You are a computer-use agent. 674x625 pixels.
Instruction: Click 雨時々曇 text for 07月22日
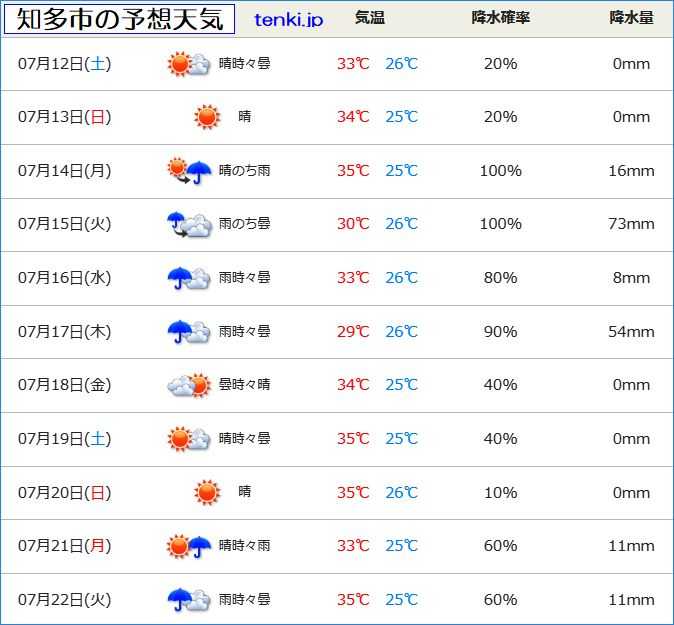coord(245,599)
